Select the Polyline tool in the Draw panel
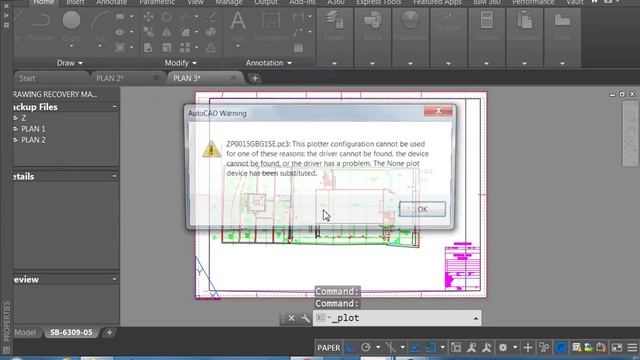The image size is (640, 360). click(x=40, y=27)
